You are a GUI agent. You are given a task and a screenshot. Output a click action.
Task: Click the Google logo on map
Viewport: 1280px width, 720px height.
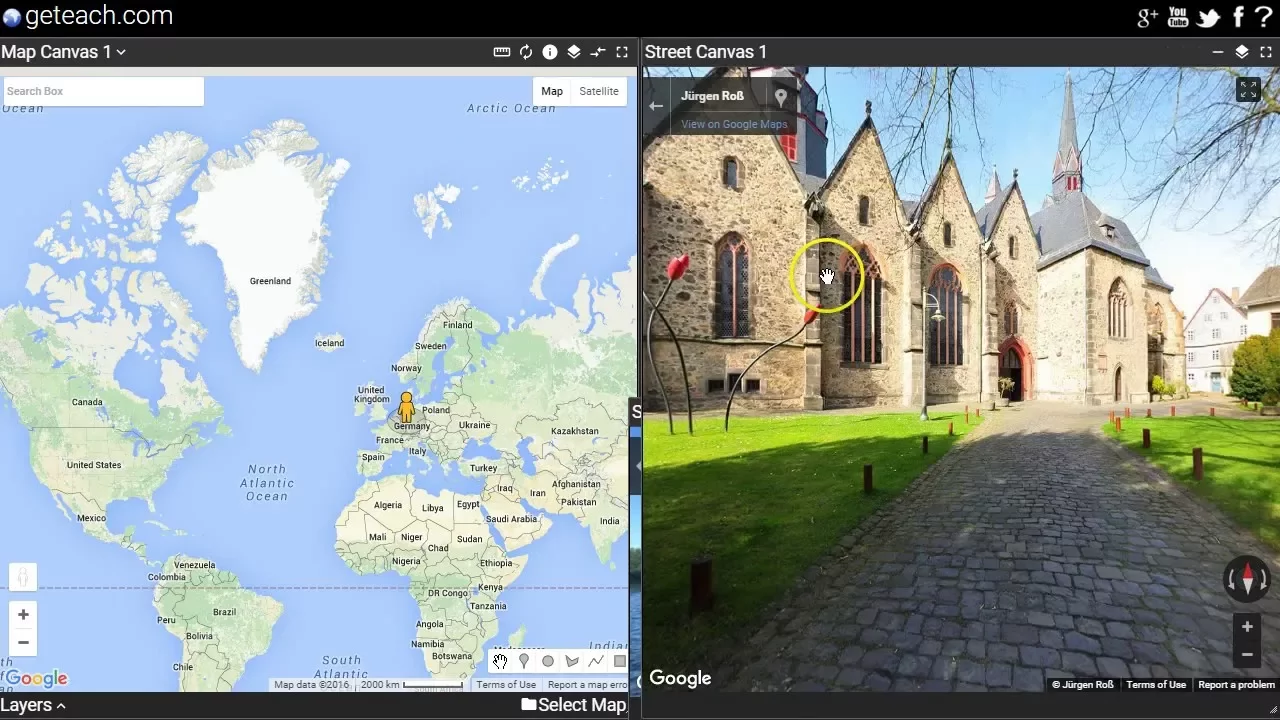[36, 679]
